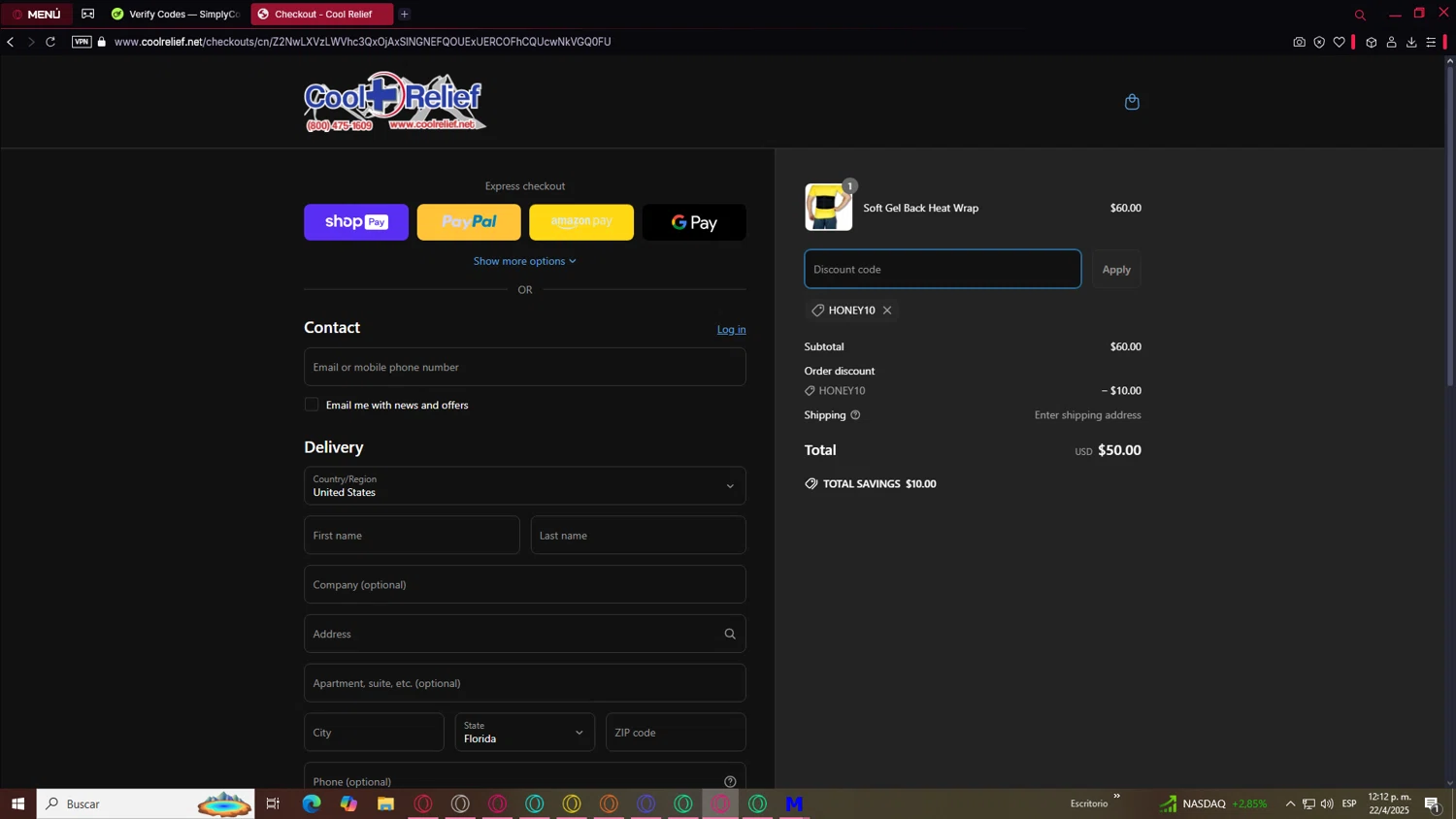Open the State dropdown showing Florida
This screenshot has width=1456, height=819.
point(525,733)
